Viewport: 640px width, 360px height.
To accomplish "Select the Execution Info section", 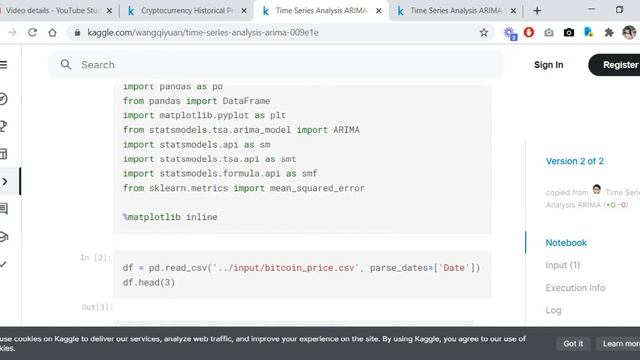I will click(x=575, y=288).
